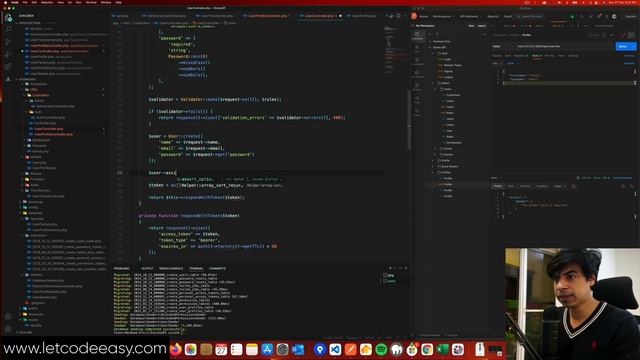Screen dimensions: 640x360
Task: Open Spotify from the Dock
Action: tap(381, 349)
